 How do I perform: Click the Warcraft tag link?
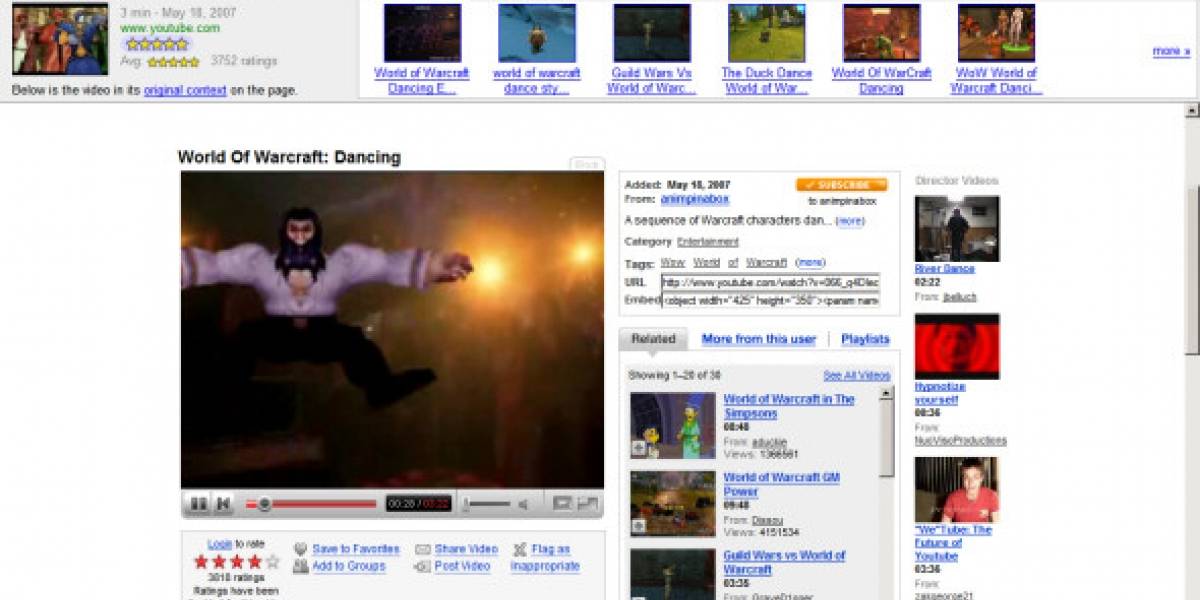coord(767,263)
